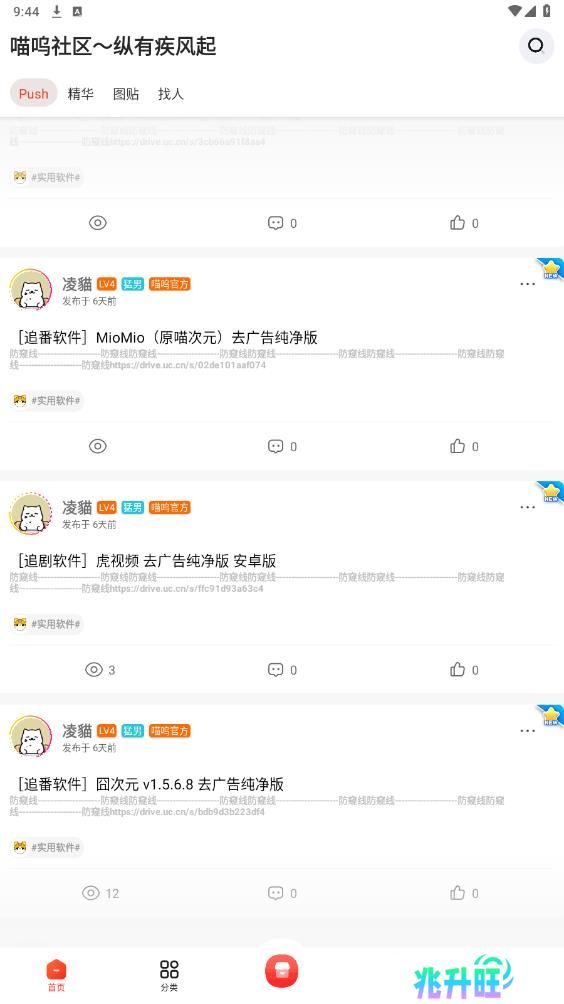
Task: Open comments on the MioMio post
Action: point(275,446)
